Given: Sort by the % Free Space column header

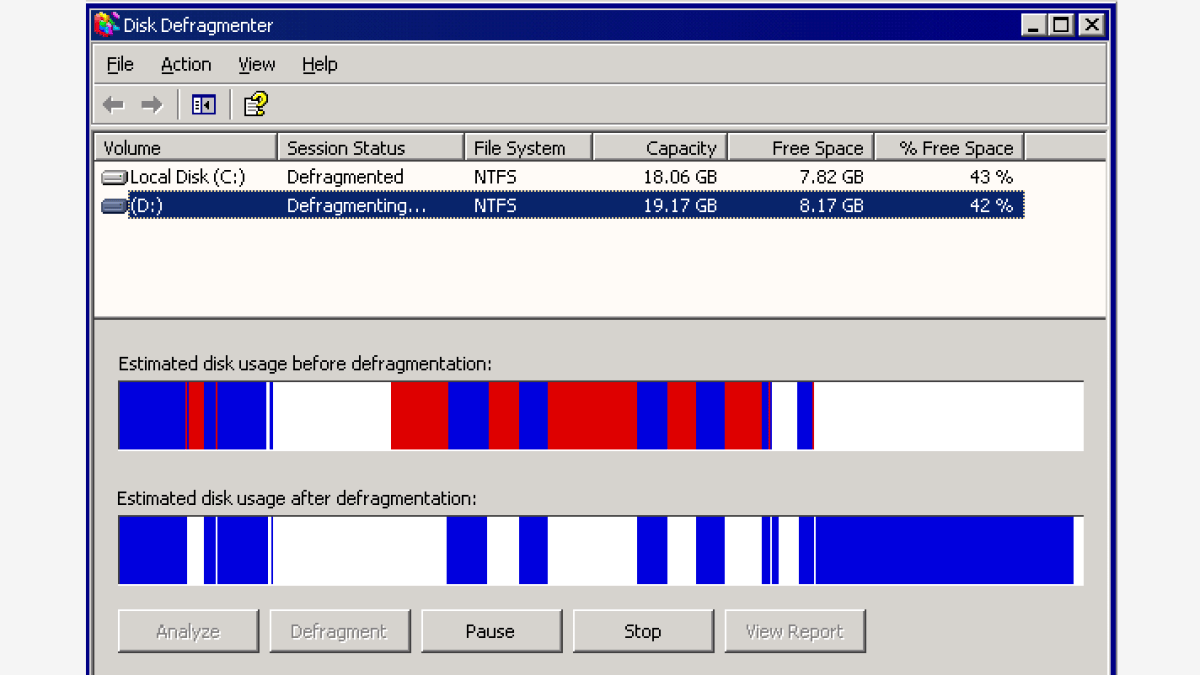Looking at the screenshot, I should tap(950, 148).
